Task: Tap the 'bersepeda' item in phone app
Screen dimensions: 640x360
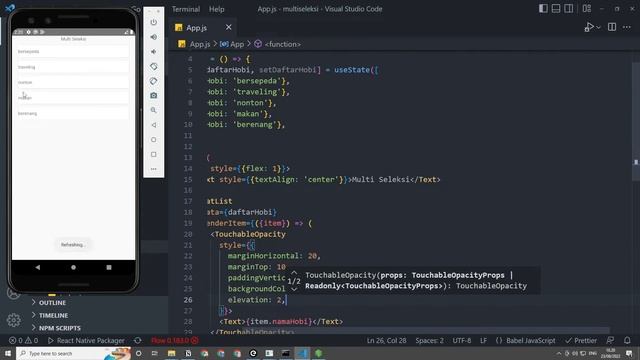Action: (73, 51)
